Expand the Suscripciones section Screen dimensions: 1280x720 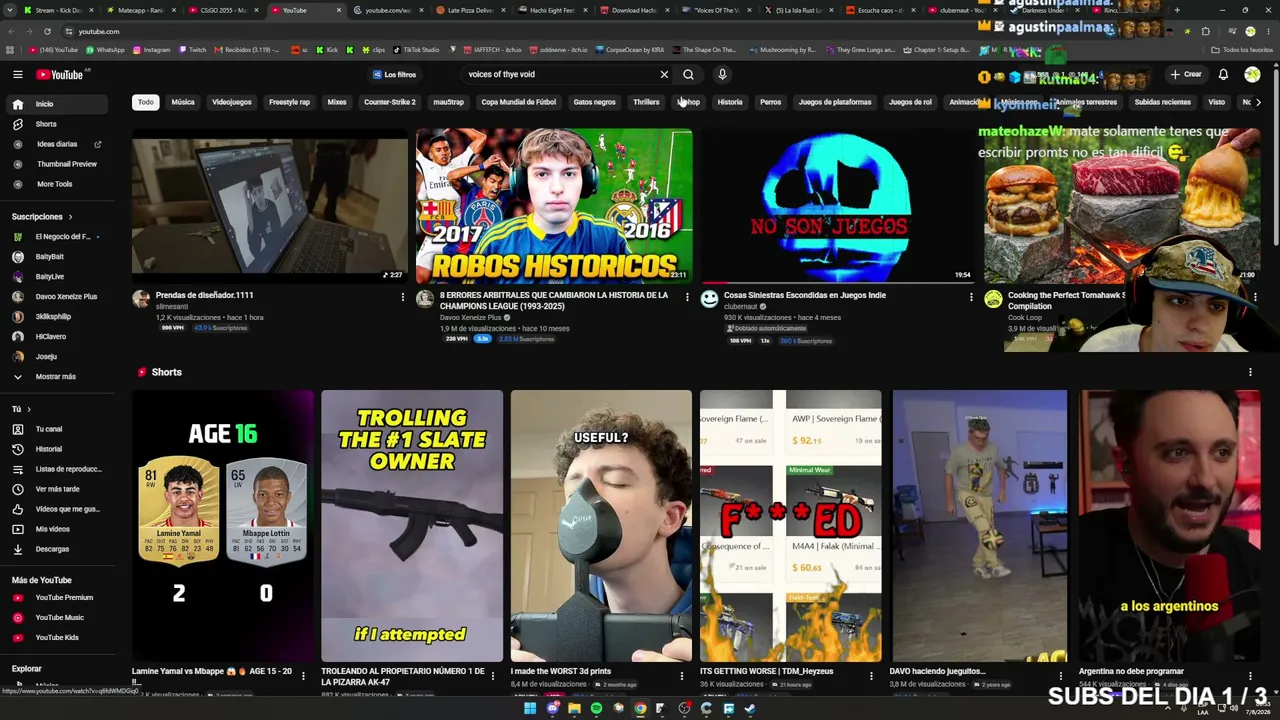coord(42,216)
